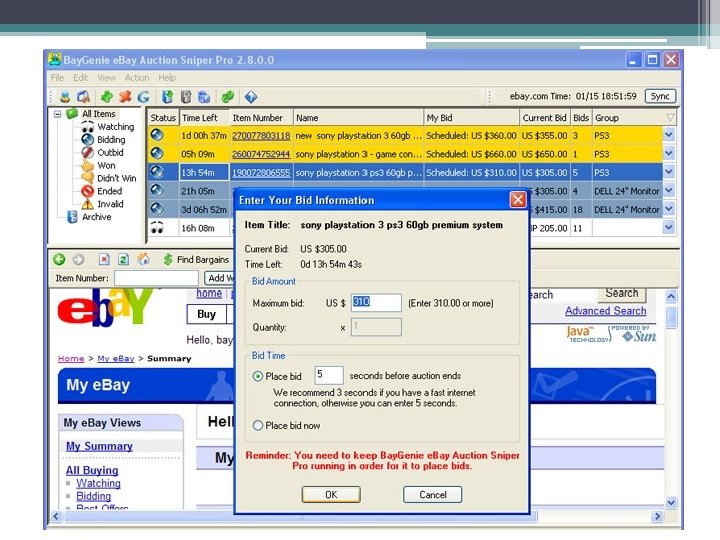Click the user account toolbar icon
This screenshot has width=720, height=540.
pos(65,97)
